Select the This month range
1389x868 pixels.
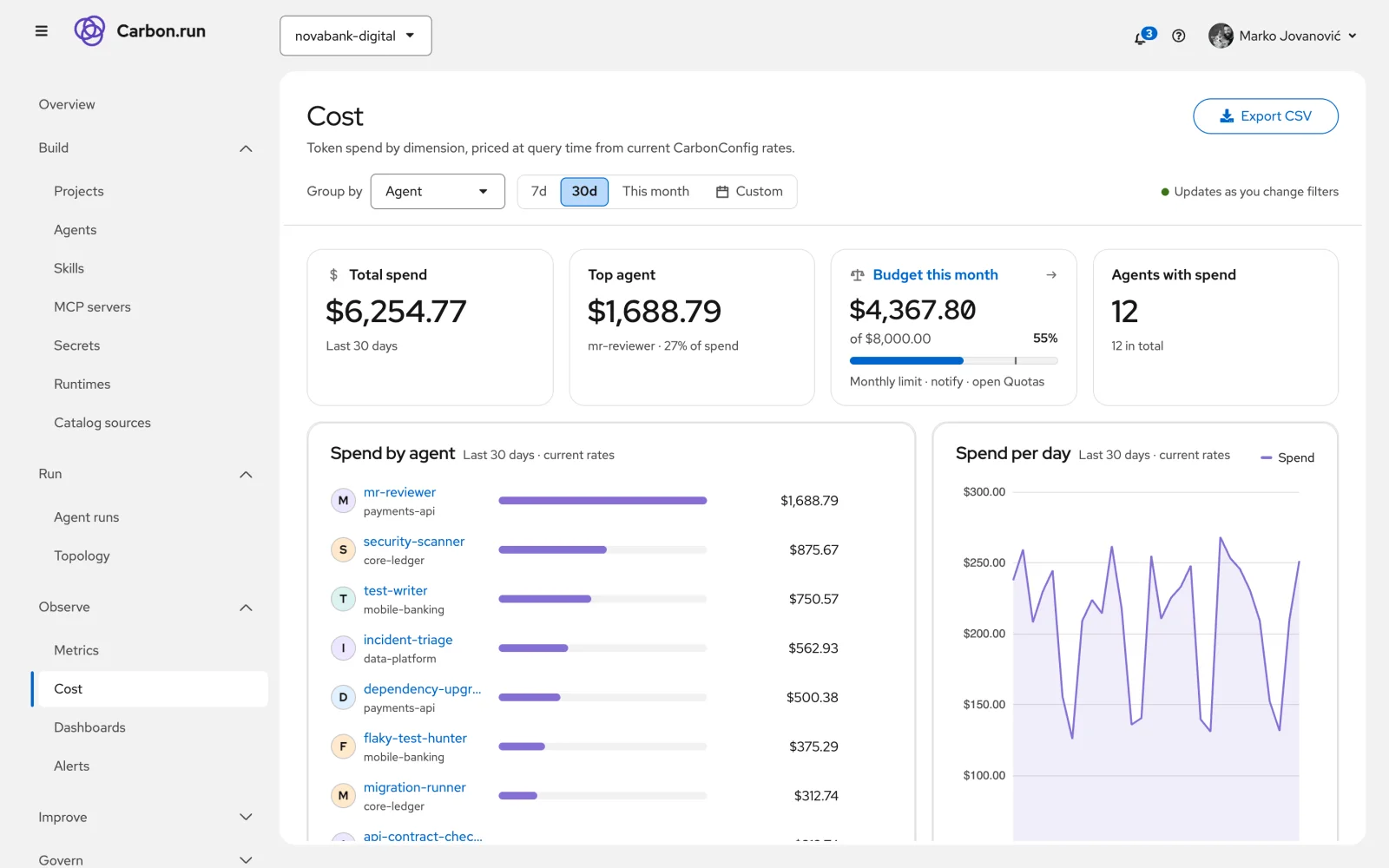655,192
